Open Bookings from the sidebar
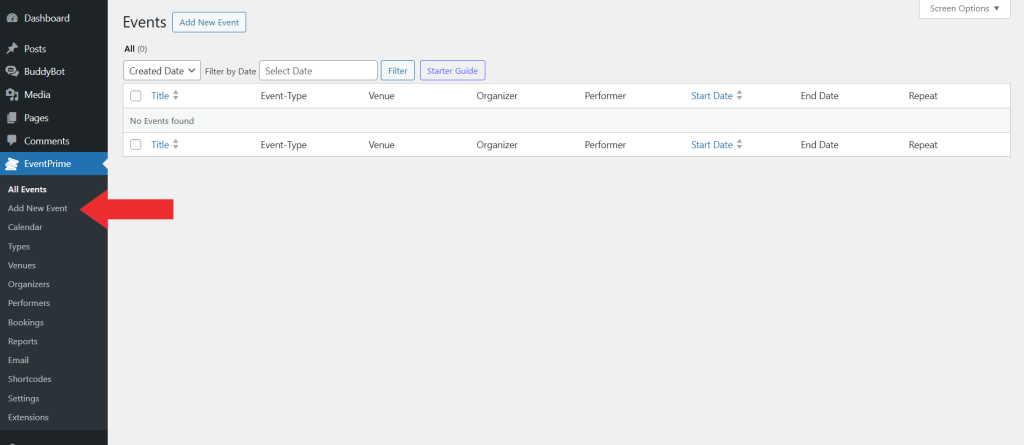 [26, 322]
